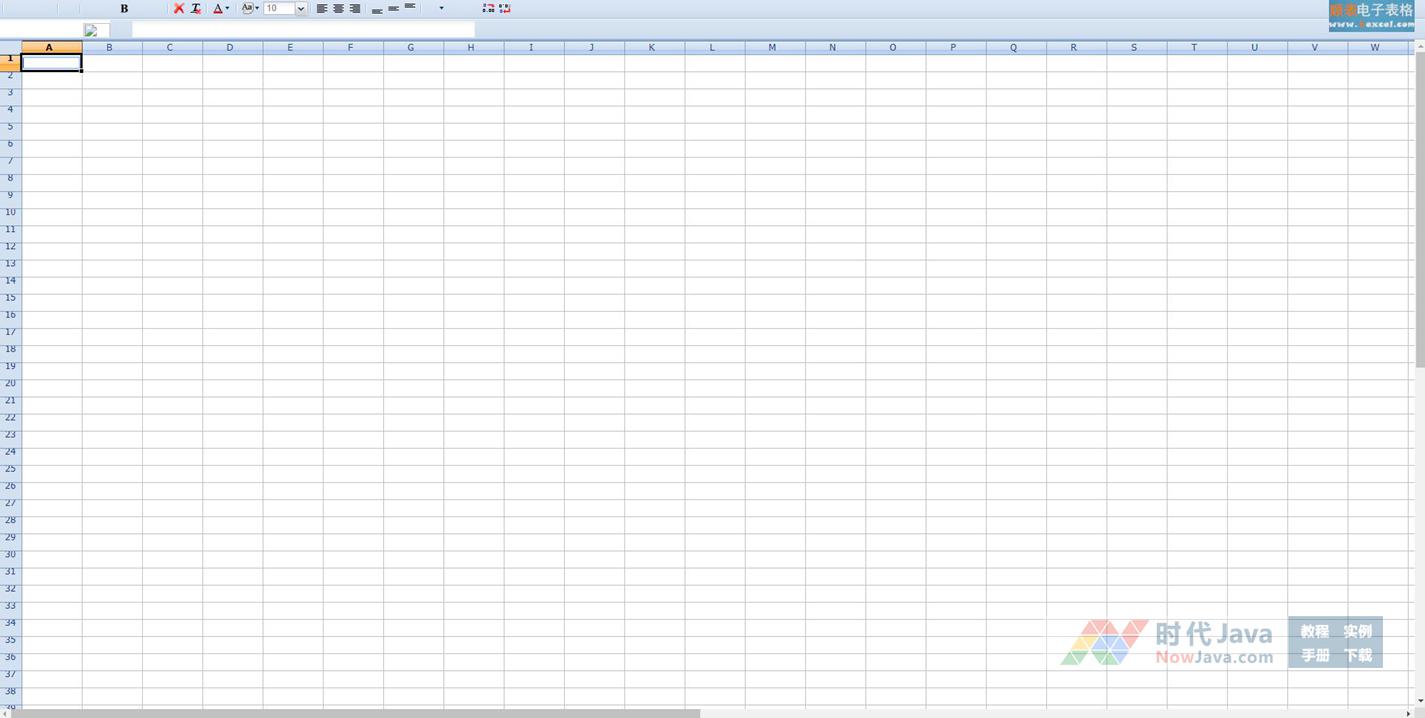Open the font color dropdown arrow
The image size is (1425, 718).
228,9
